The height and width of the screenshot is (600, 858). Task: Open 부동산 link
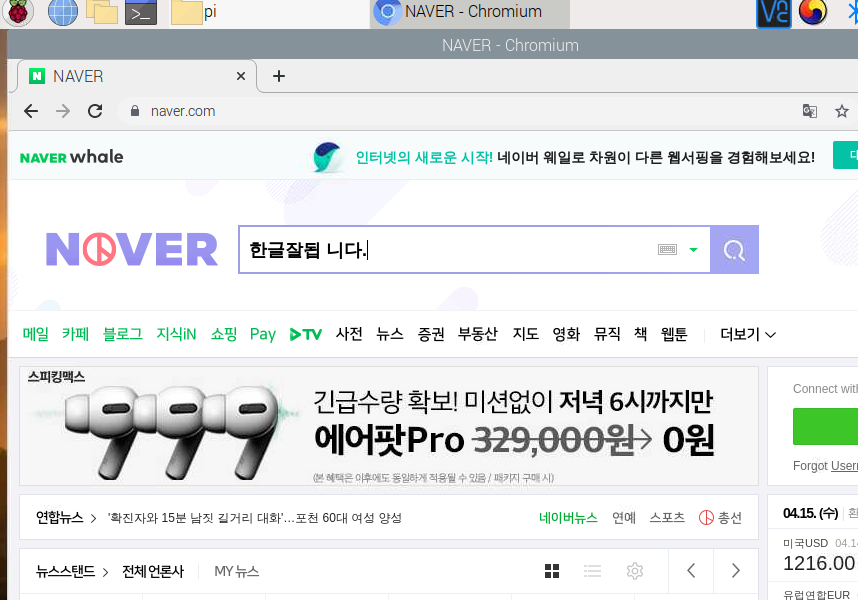(x=478, y=334)
